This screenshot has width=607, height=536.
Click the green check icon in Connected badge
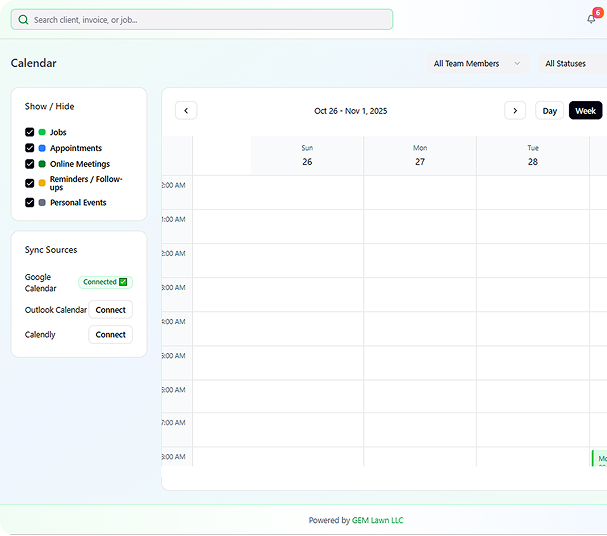tap(123, 282)
